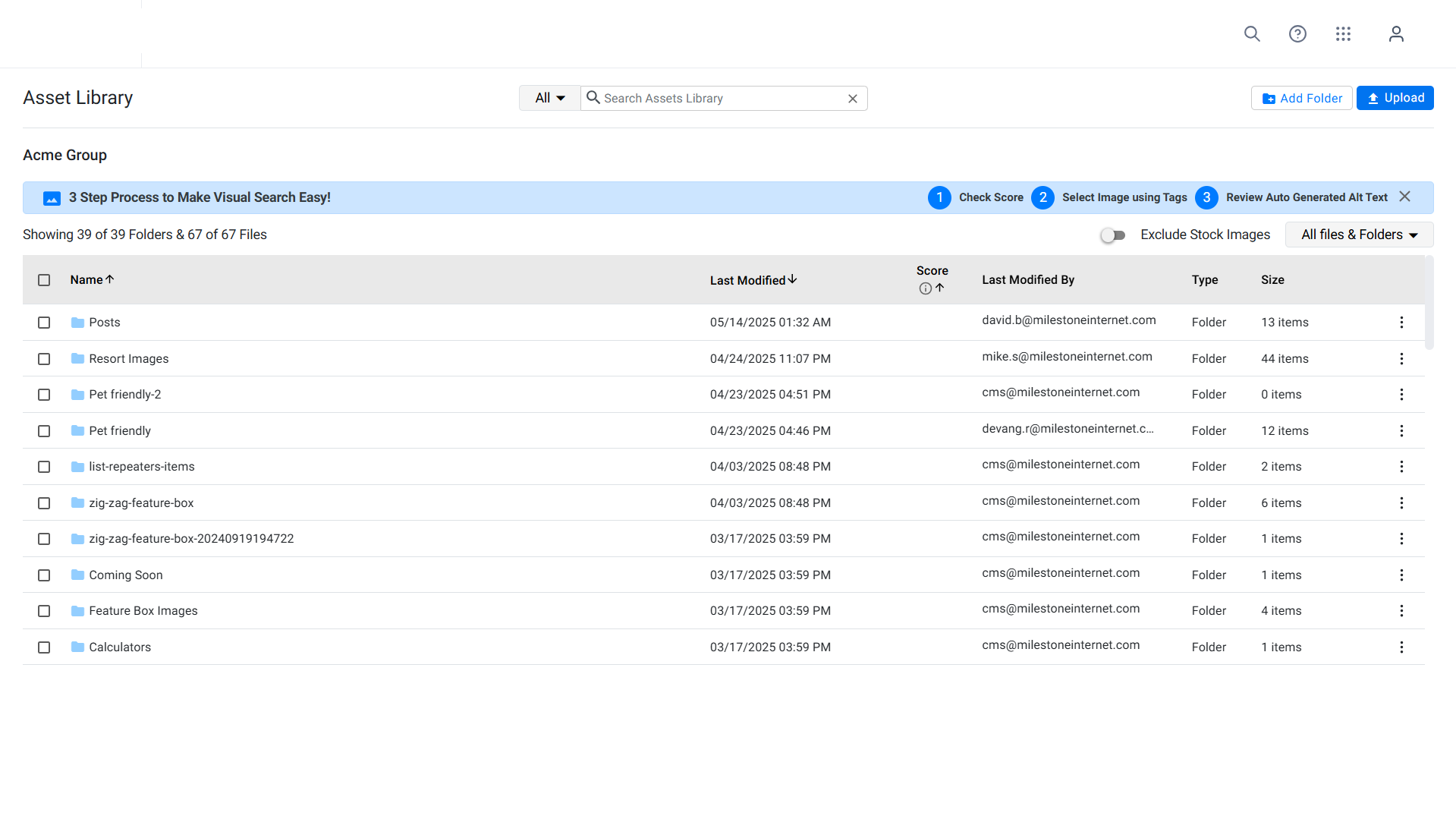Image resolution: width=1456 pixels, height=819 pixels.
Task: Open more options for the 12 items folder
Action: (x=1401, y=431)
